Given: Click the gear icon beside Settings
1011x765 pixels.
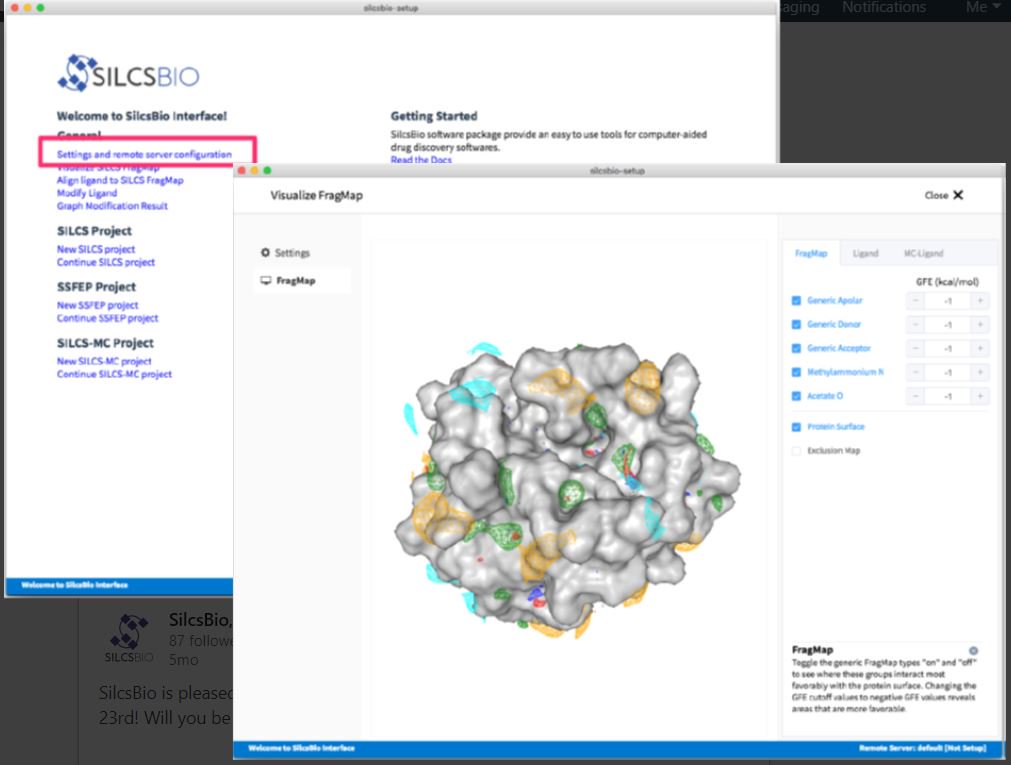Looking at the screenshot, I should tap(265, 252).
